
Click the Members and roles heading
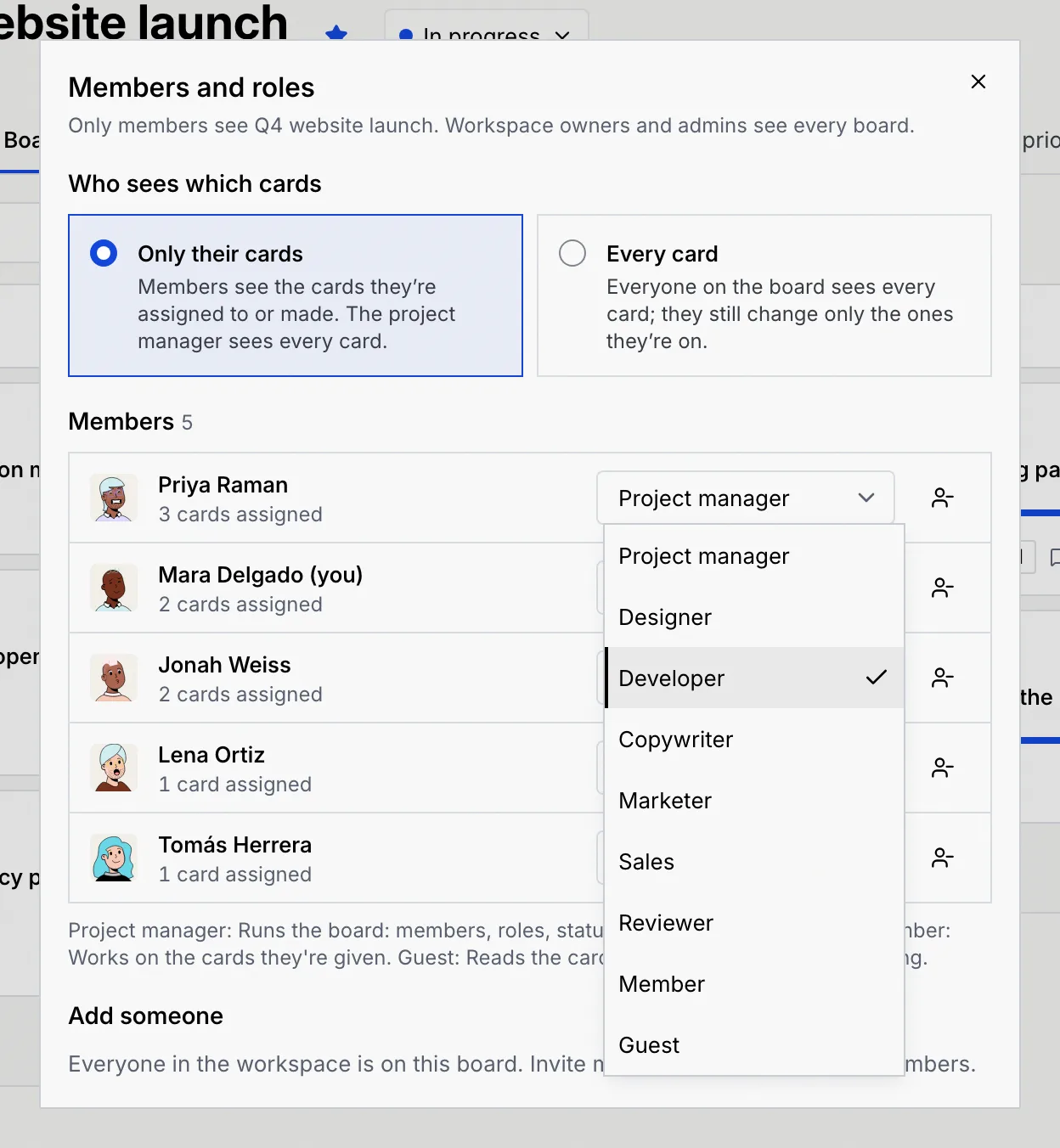pos(191,87)
